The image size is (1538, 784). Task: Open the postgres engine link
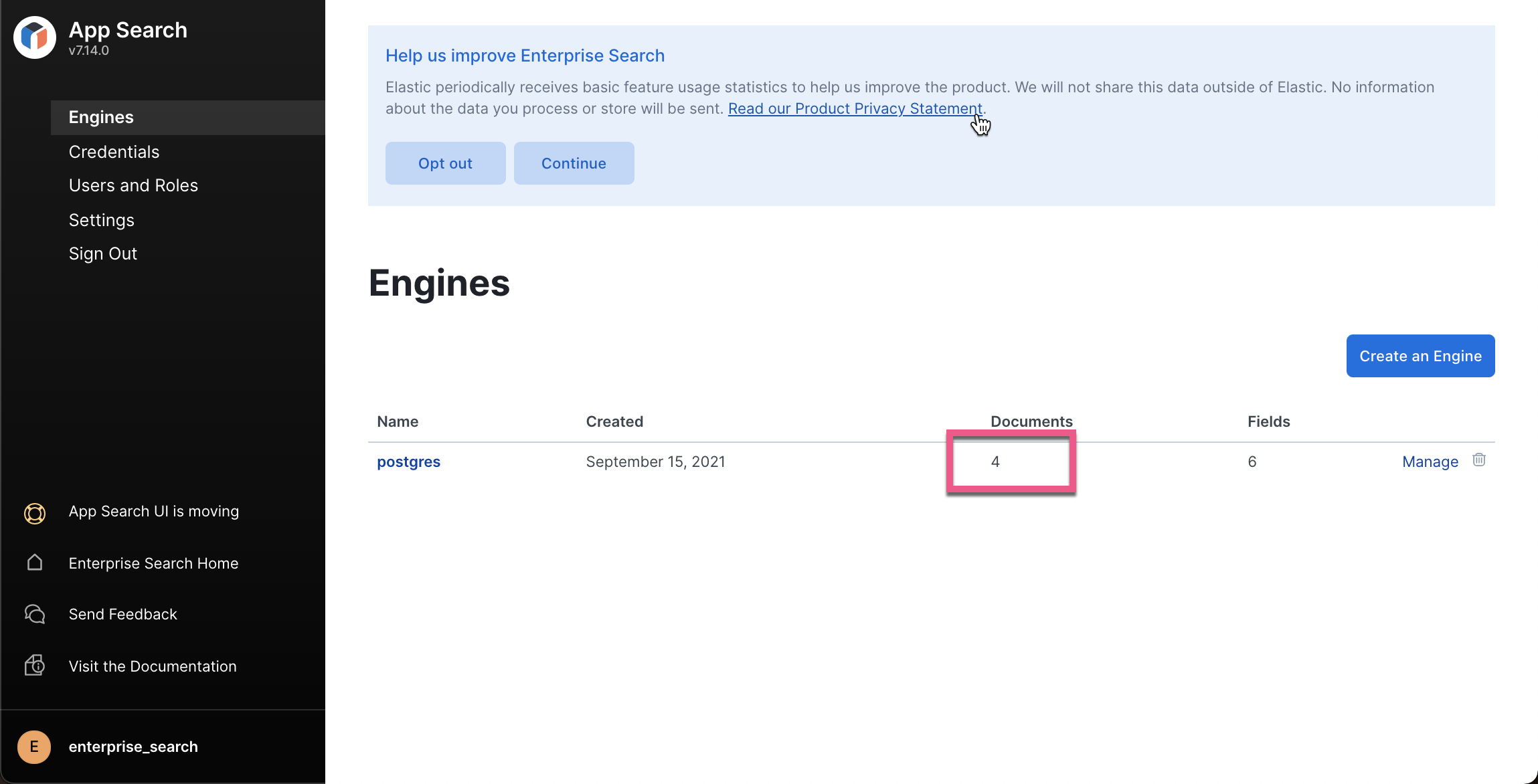408,462
